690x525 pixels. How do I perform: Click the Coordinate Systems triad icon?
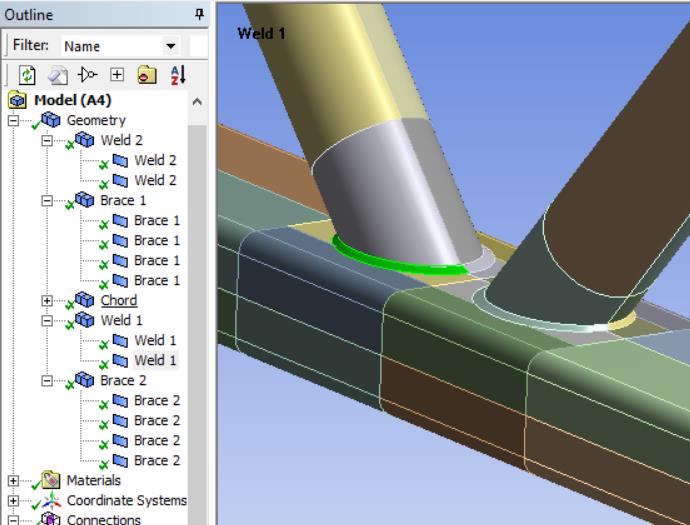(x=51, y=500)
